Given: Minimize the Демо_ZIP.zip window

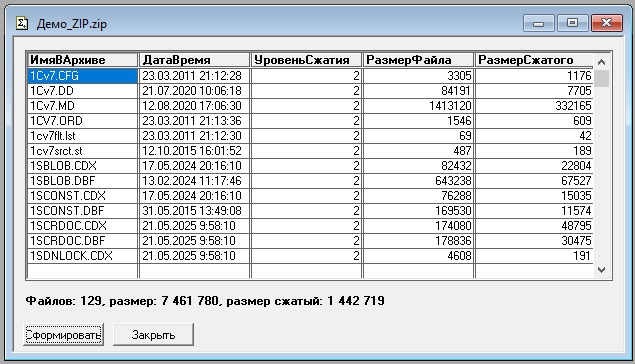Looking at the screenshot, I should click(539, 23).
